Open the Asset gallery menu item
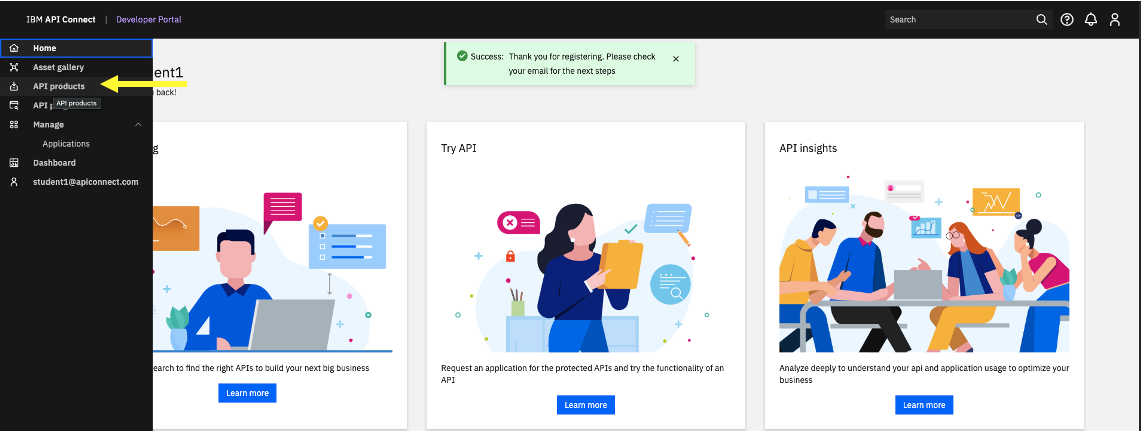This screenshot has width=1141, height=431. pos(58,67)
